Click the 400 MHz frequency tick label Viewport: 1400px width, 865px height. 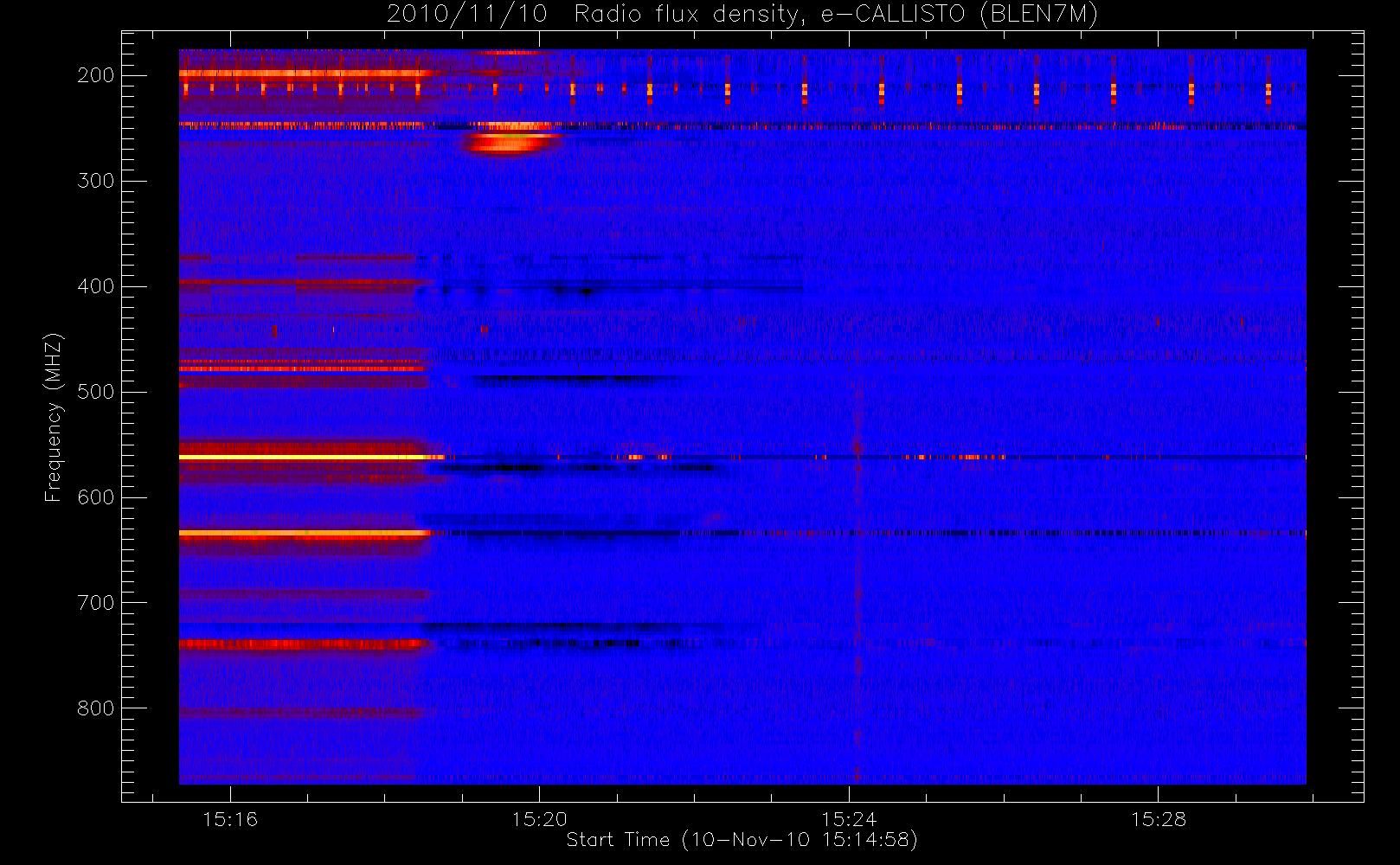point(96,286)
